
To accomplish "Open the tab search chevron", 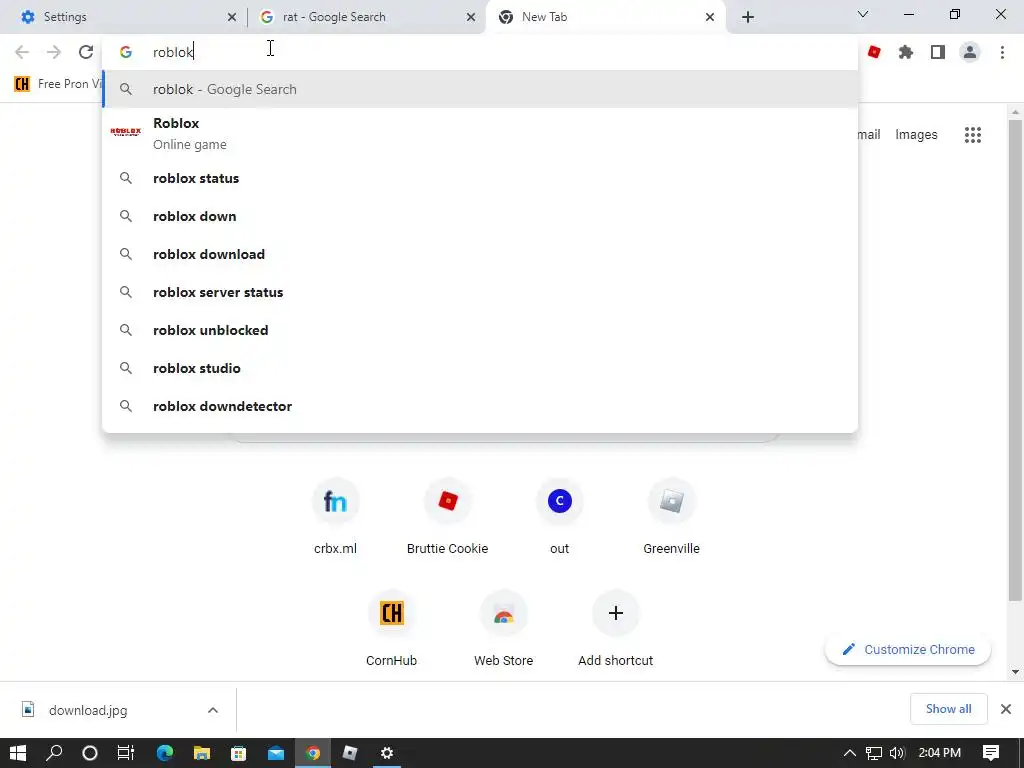I will (x=863, y=14).
